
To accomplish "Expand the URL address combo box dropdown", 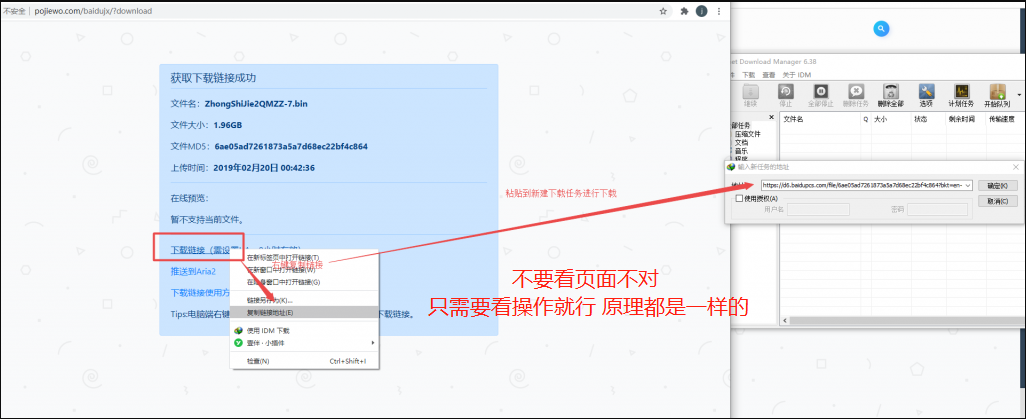I will tap(968, 185).
